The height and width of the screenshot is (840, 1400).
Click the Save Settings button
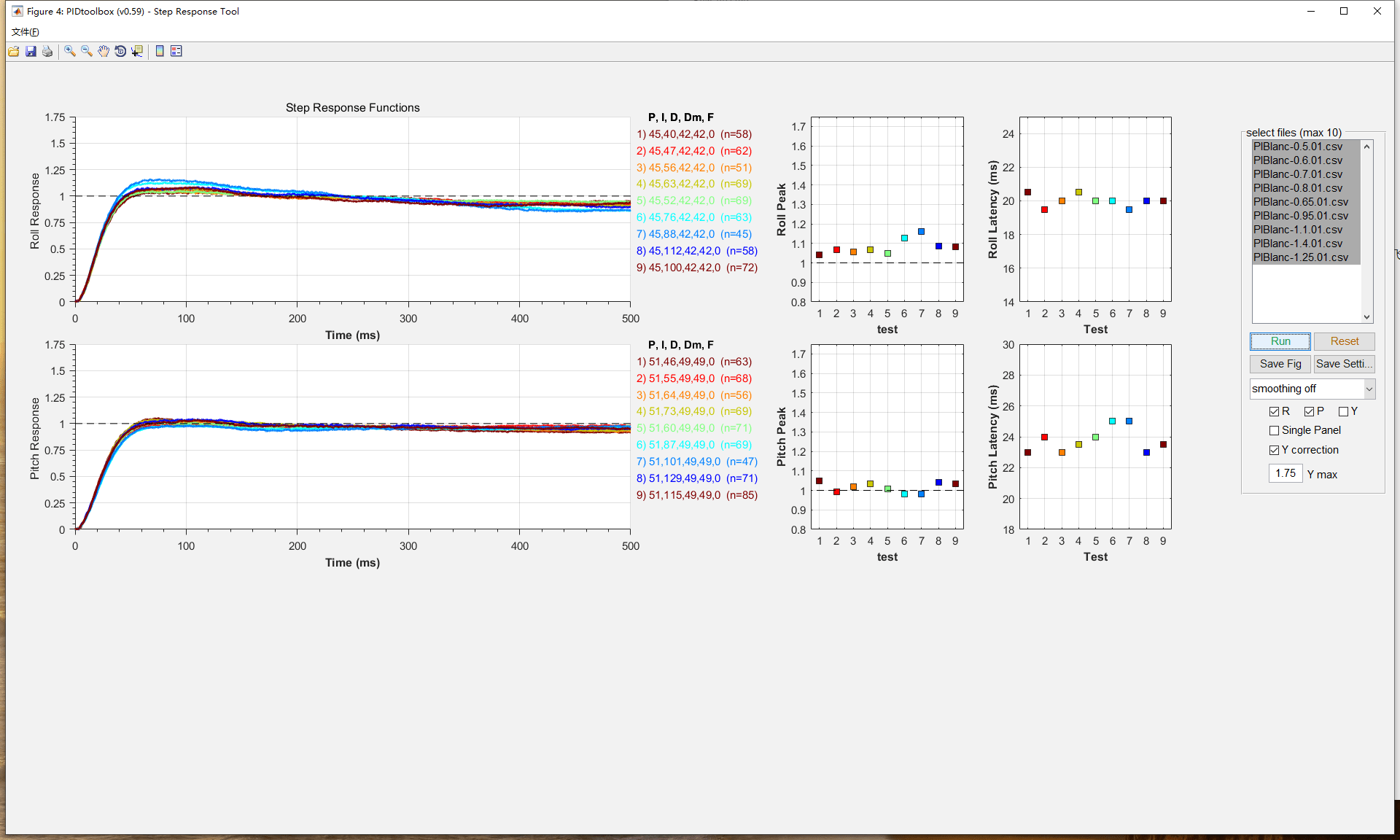pyautogui.click(x=1345, y=364)
